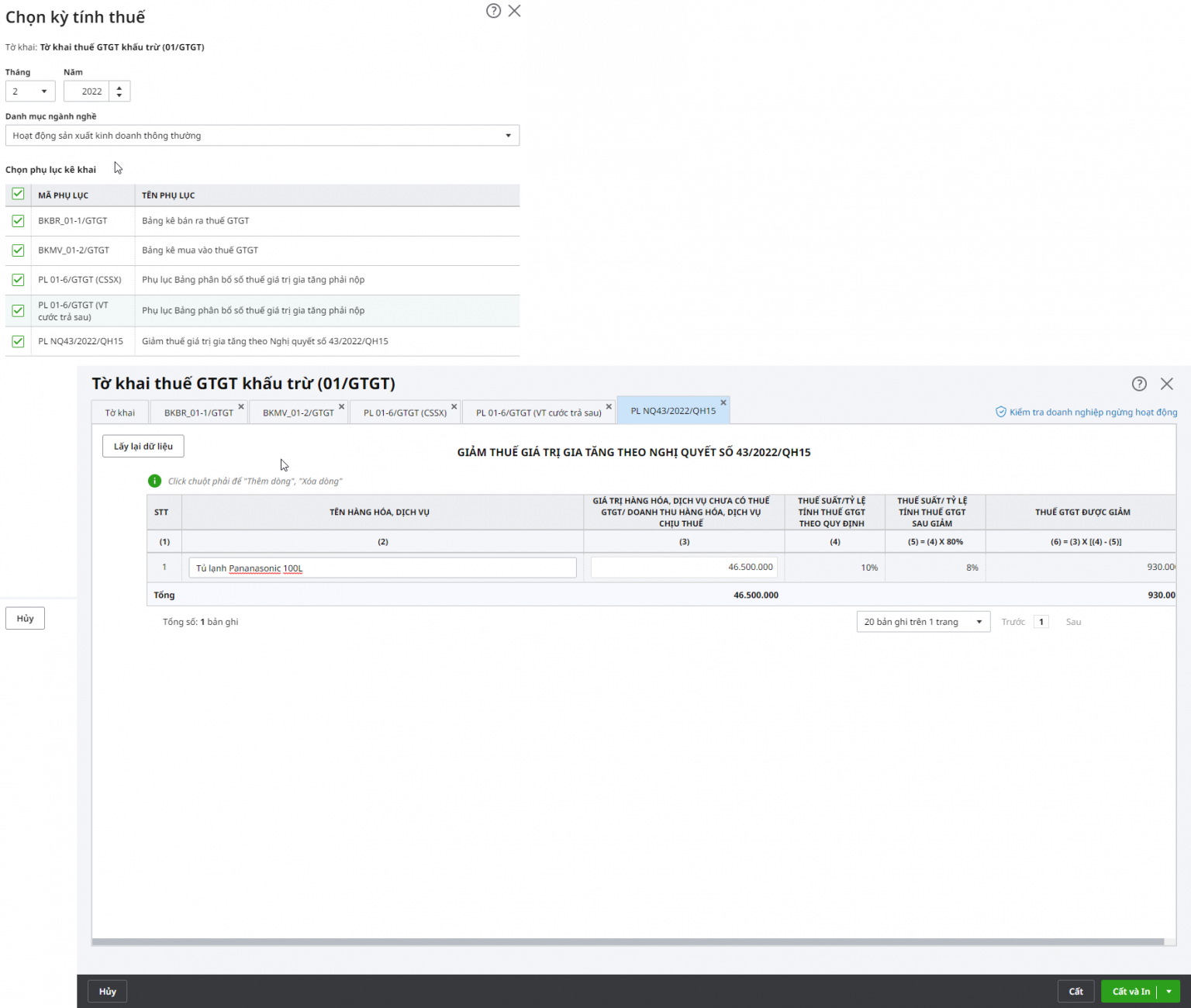Click the Bảng kê bán ra thuế GTGT row name
Viewport: 1191px width, 1008px height.
(195, 221)
